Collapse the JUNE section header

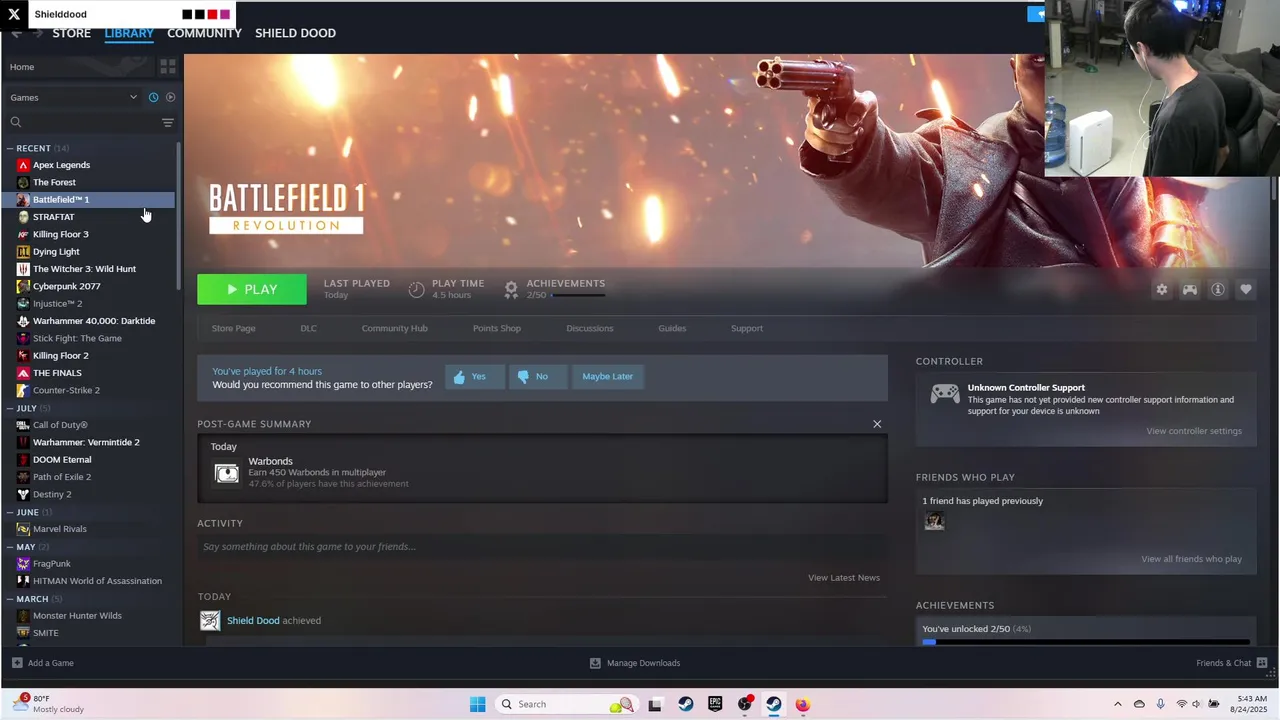click(x=10, y=512)
